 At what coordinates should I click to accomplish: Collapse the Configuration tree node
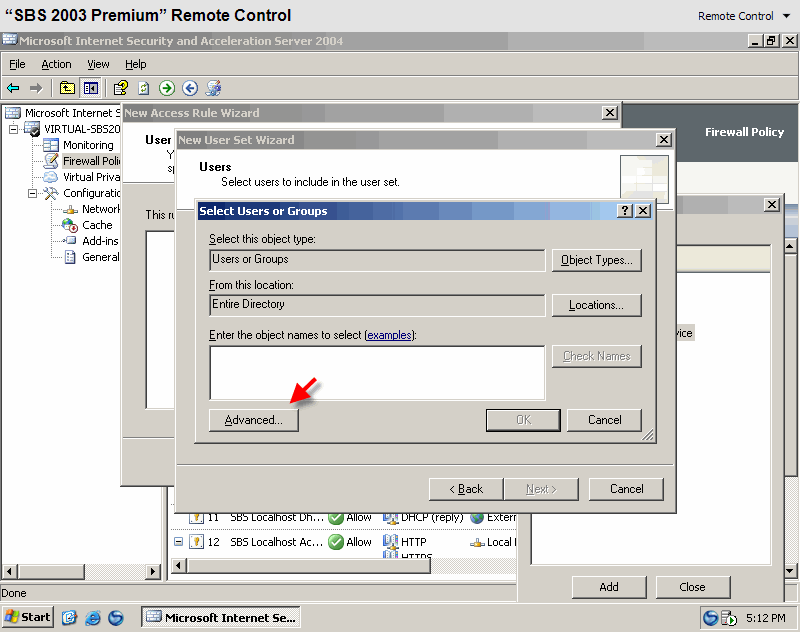point(33,193)
